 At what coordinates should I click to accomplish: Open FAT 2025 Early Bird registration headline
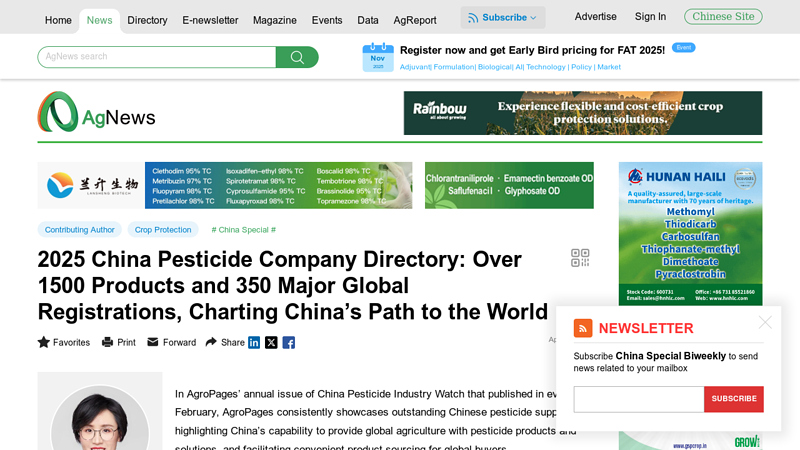click(532, 50)
